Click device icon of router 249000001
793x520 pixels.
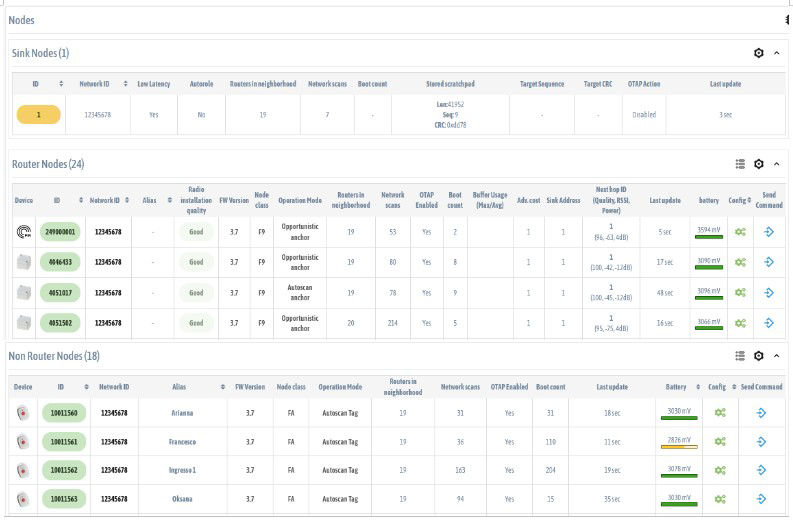24,232
